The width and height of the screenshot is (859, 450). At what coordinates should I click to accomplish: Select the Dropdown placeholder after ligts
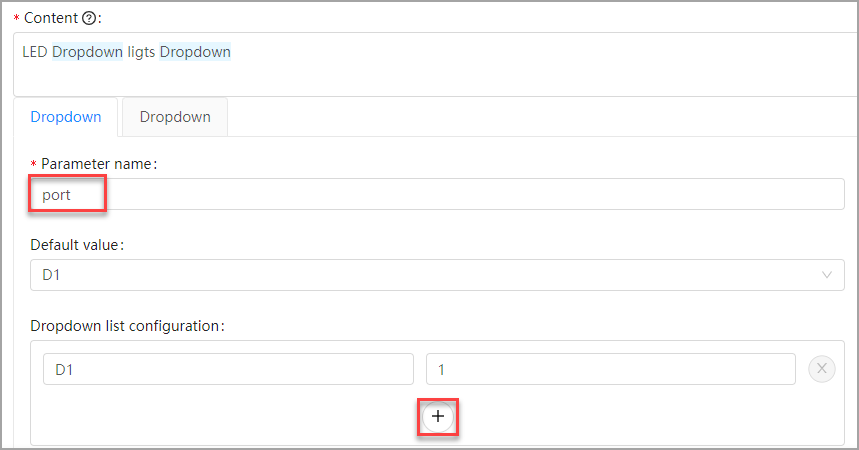[x=195, y=52]
